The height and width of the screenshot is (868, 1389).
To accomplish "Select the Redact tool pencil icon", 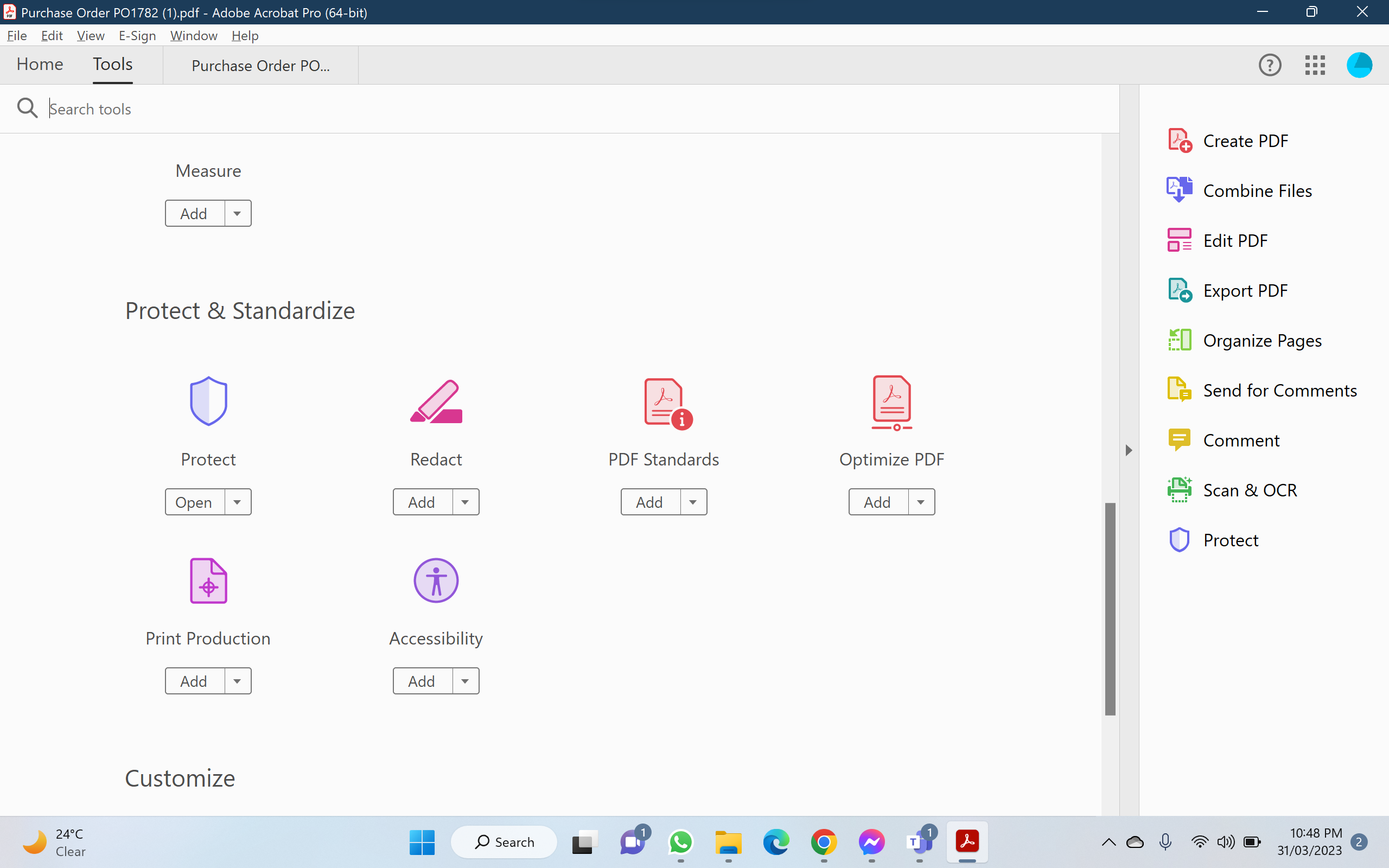I will (x=436, y=402).
